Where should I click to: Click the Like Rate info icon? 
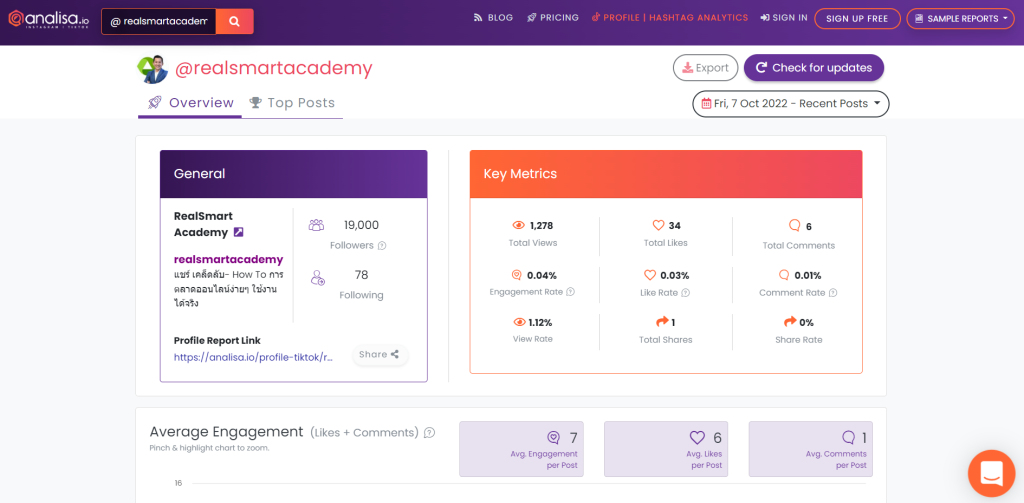[686, 293]
